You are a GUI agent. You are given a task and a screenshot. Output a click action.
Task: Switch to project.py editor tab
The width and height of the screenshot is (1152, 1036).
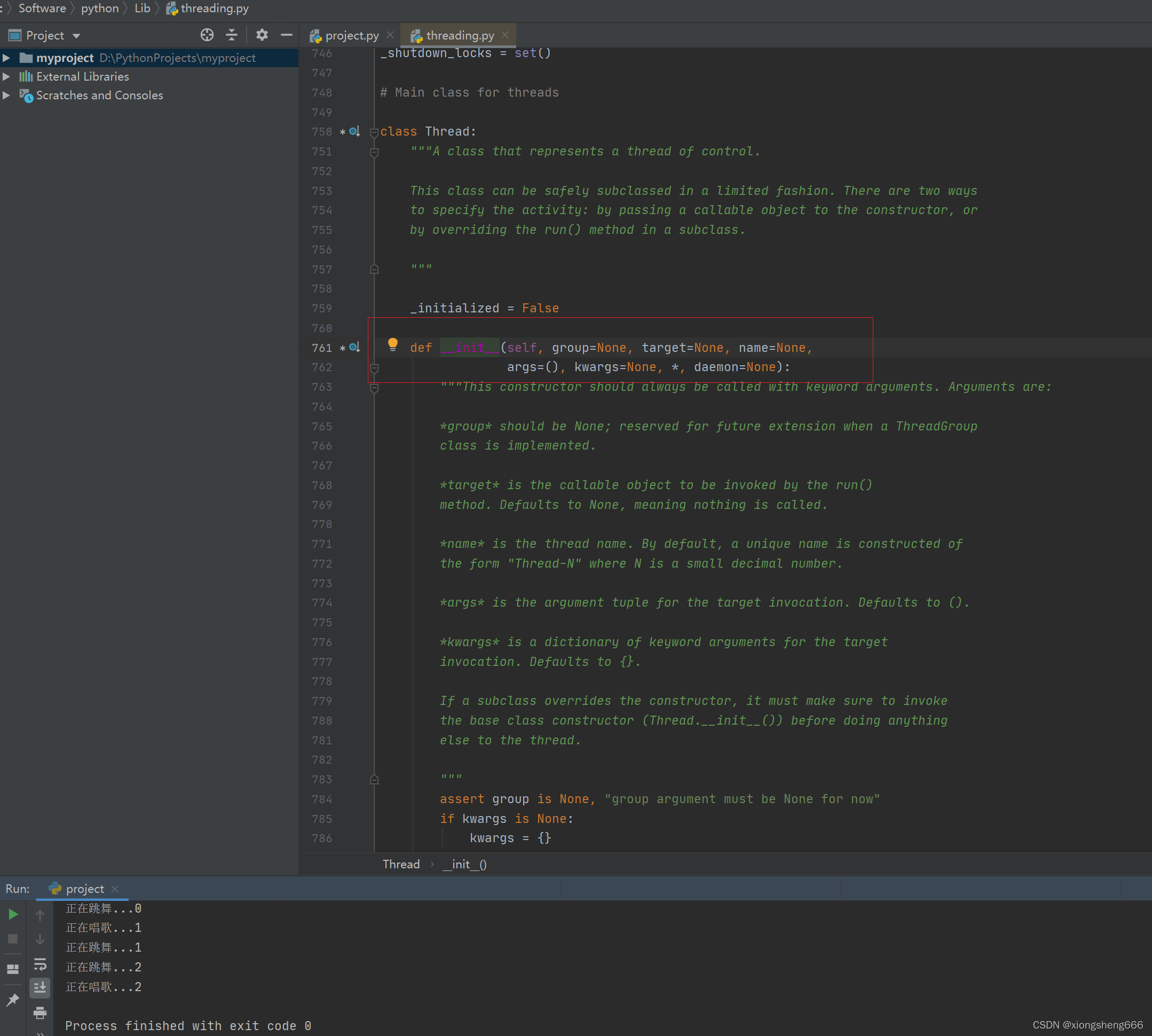click(351, 35)
